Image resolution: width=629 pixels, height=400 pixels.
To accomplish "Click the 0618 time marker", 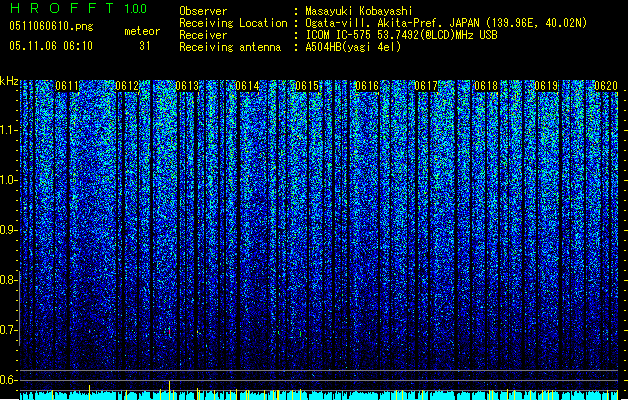I will point(486,86).
